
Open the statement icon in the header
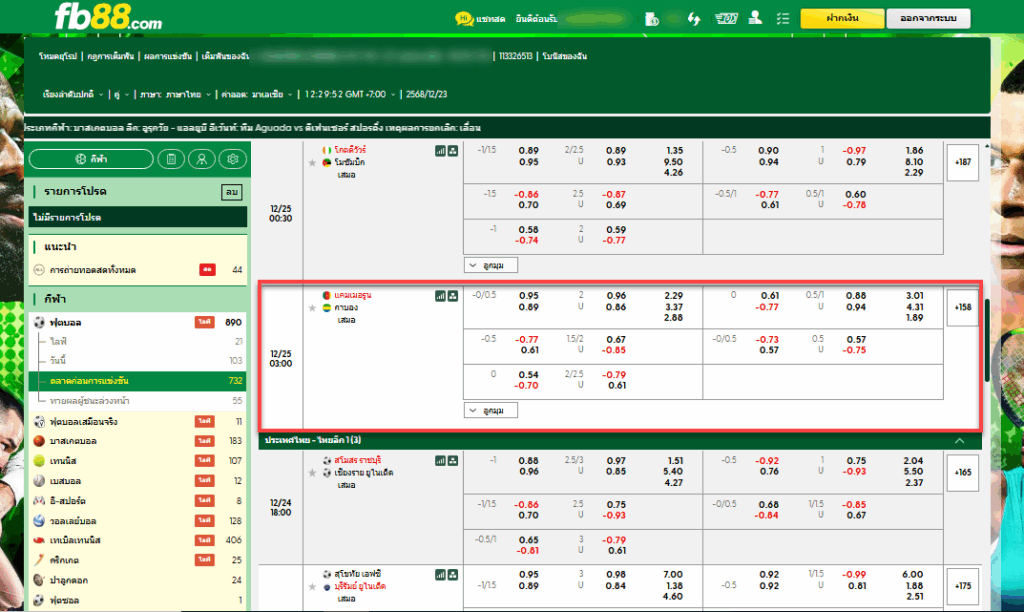click(x=651, y=19)
